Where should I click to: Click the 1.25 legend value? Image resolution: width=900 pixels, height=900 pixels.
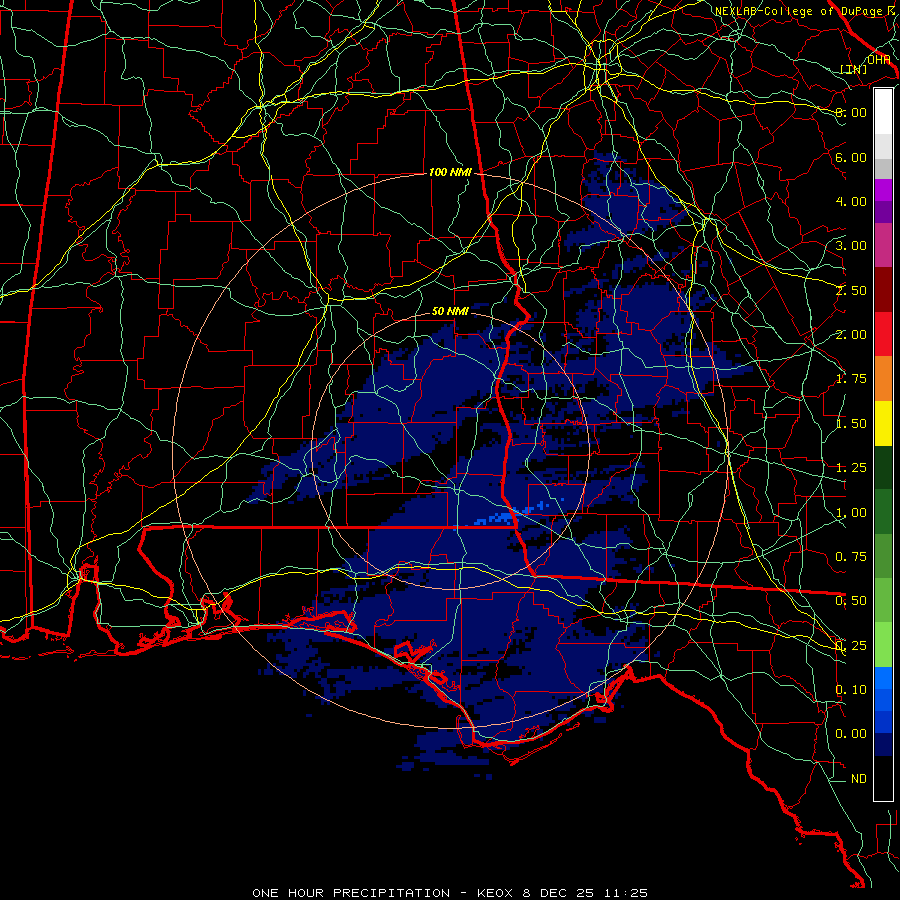851,468
